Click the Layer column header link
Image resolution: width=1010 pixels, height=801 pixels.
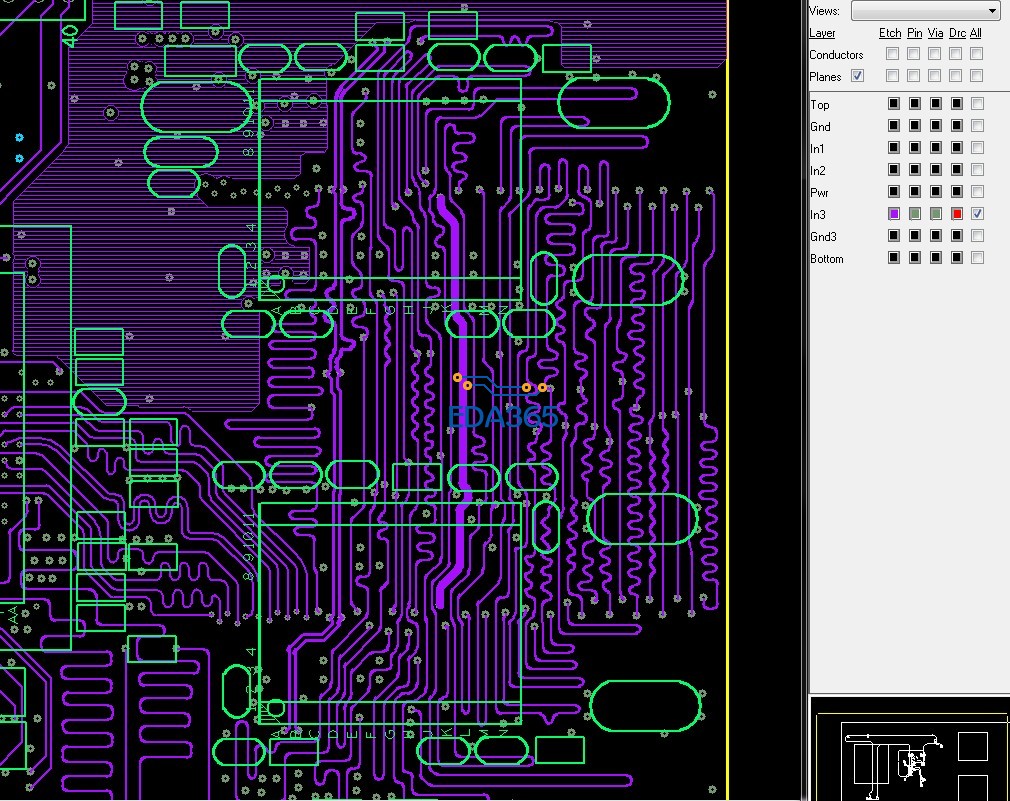click(x=822, y=33)
